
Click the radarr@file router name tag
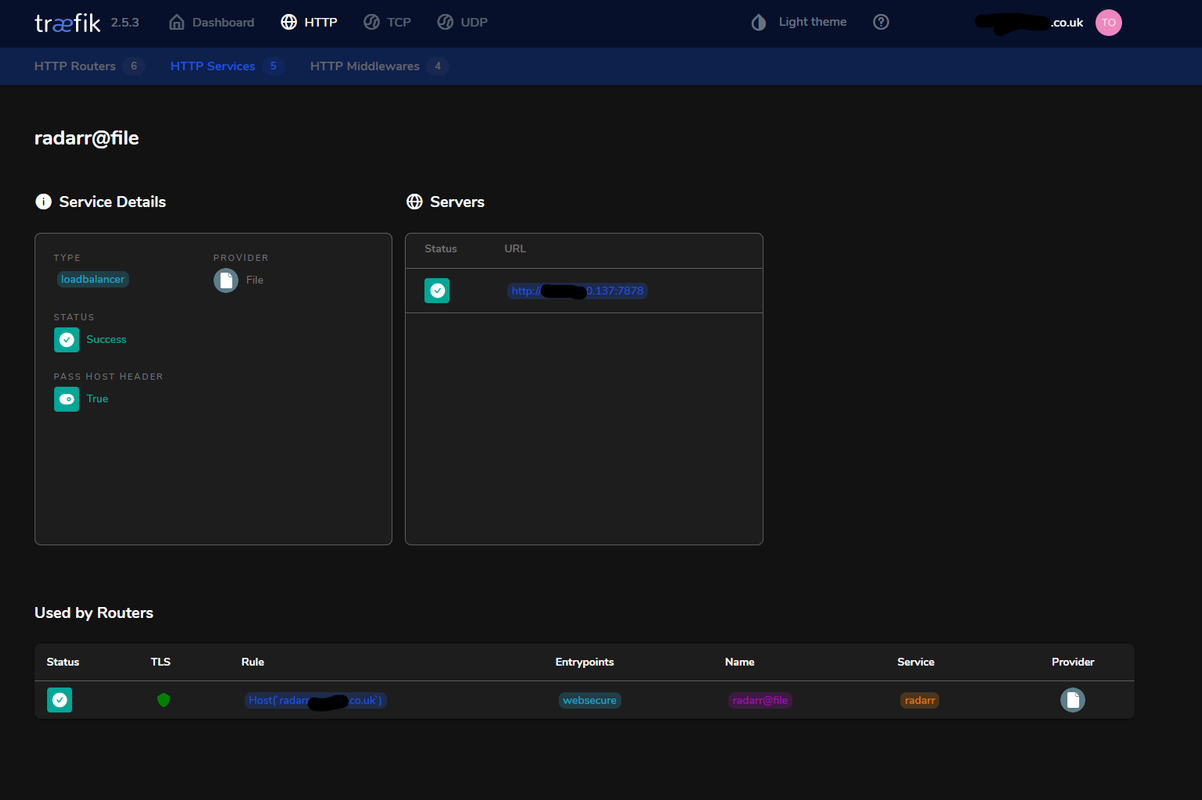point(760,701)
